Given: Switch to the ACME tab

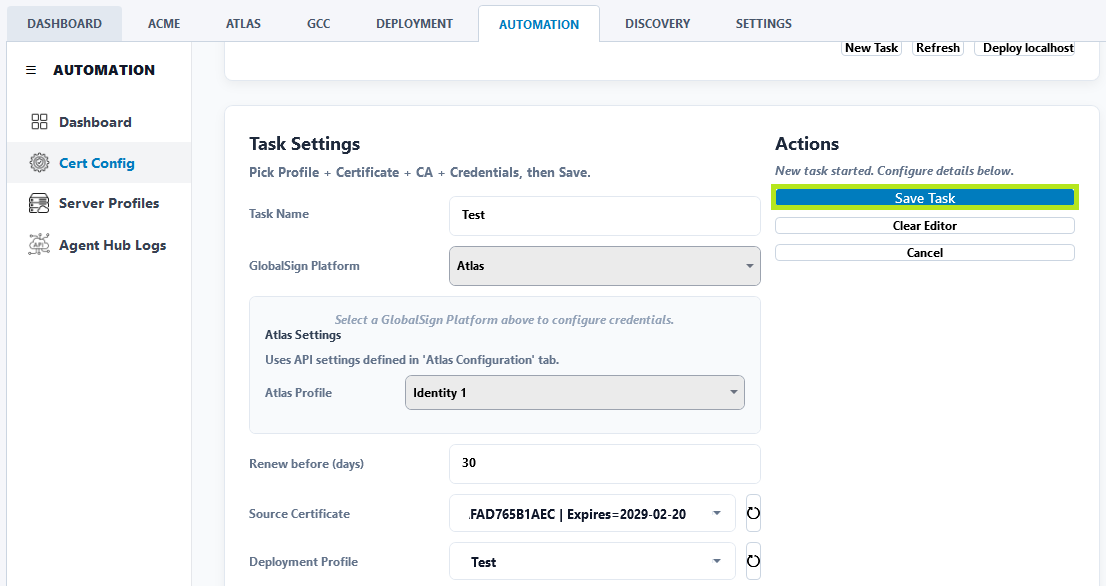Looking at the screenshot, I should point(164,24).
